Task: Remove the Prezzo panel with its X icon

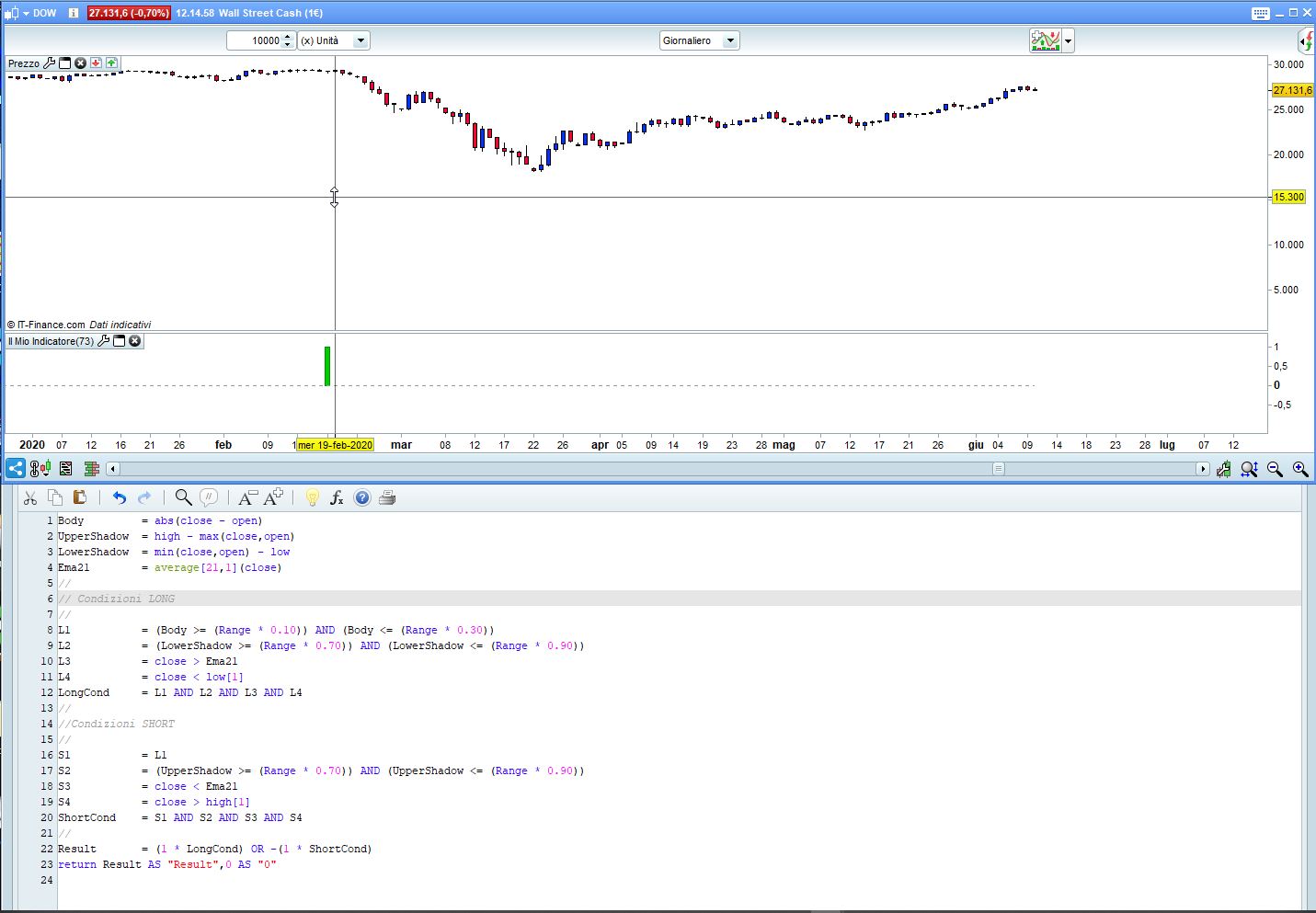Action: [x=80, y=63]
